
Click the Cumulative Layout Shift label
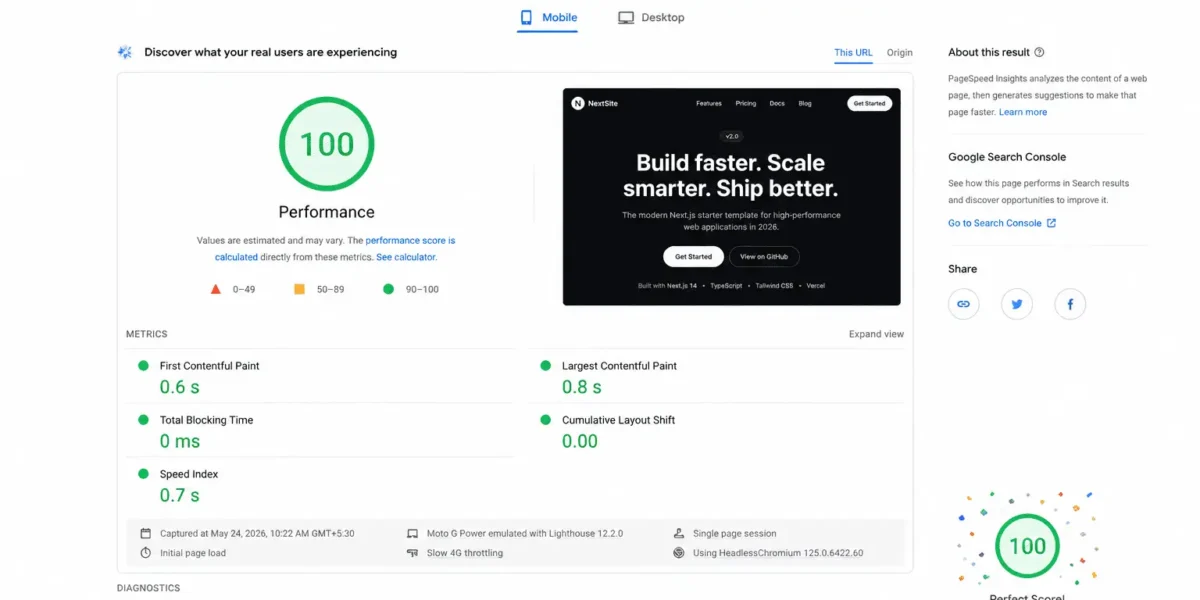(618, 420)
